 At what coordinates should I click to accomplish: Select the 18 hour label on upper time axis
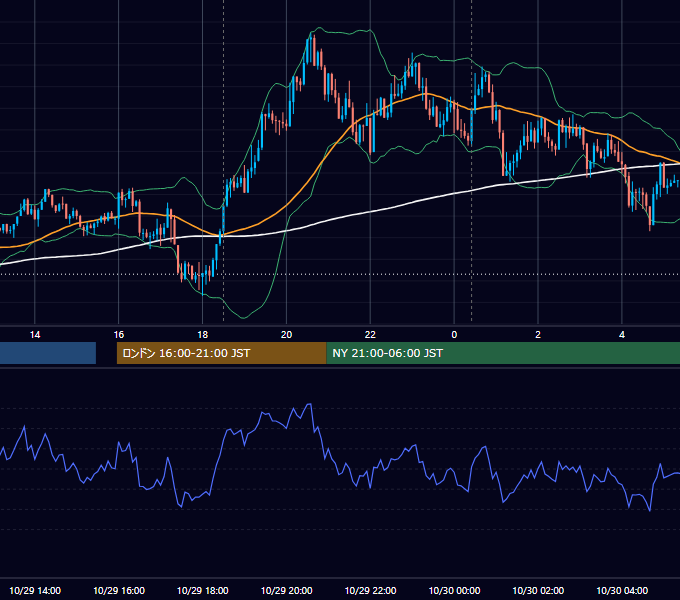pyautogui.click(x=203, y=335)
